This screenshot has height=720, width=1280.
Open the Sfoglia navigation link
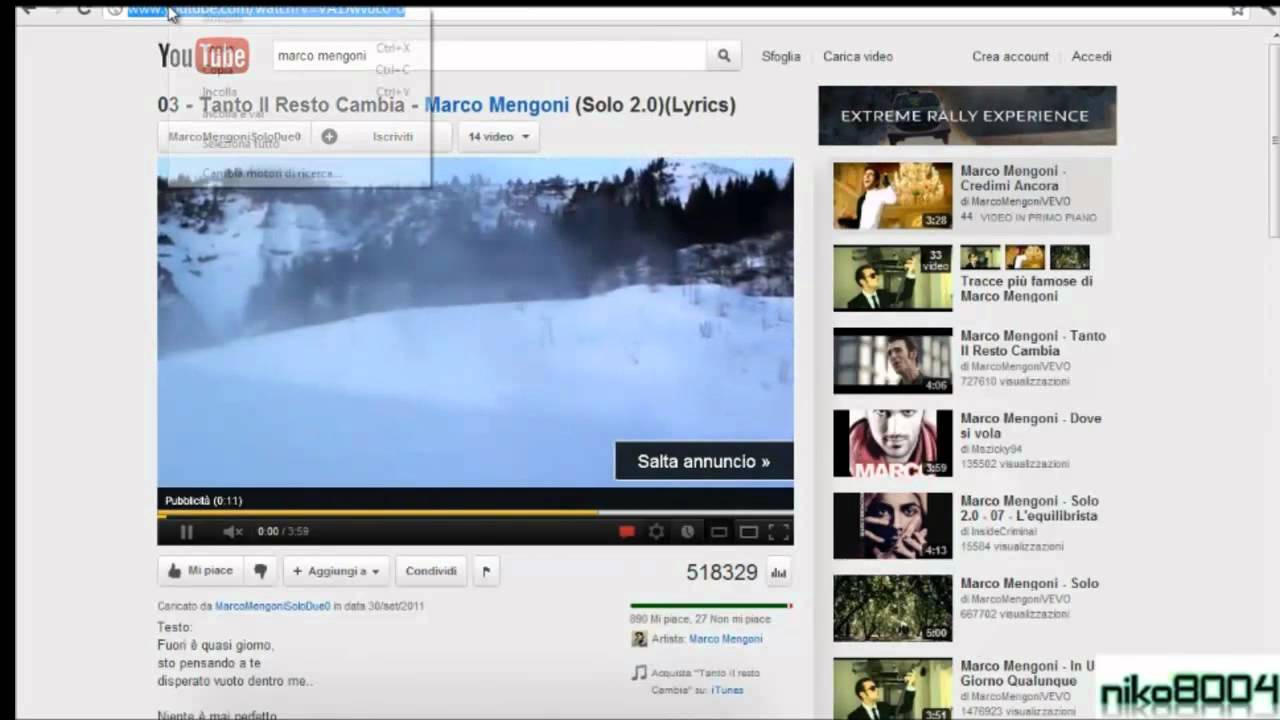click(x=781, y=56)
